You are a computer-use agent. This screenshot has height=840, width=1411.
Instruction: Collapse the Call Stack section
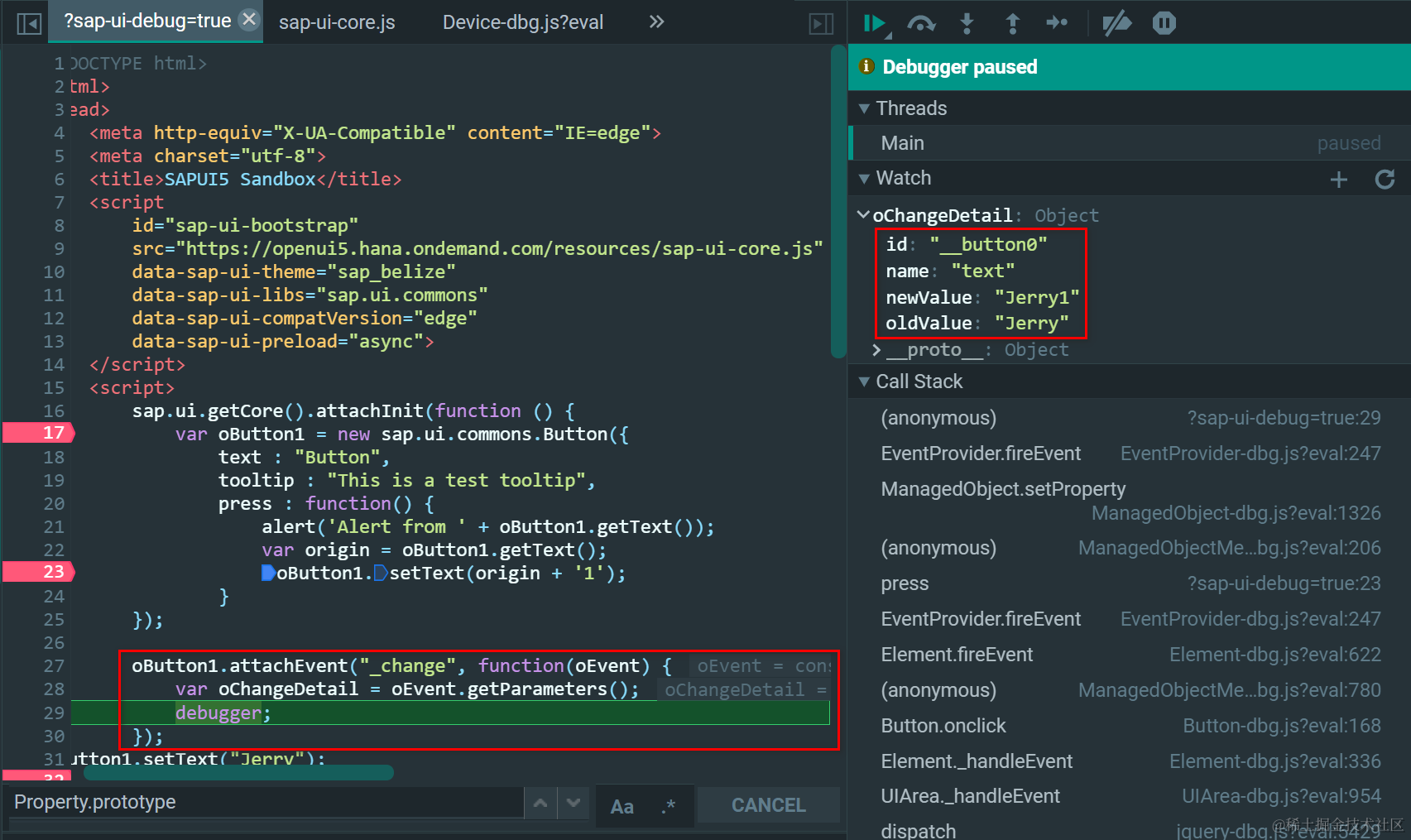tap(864, 382)
